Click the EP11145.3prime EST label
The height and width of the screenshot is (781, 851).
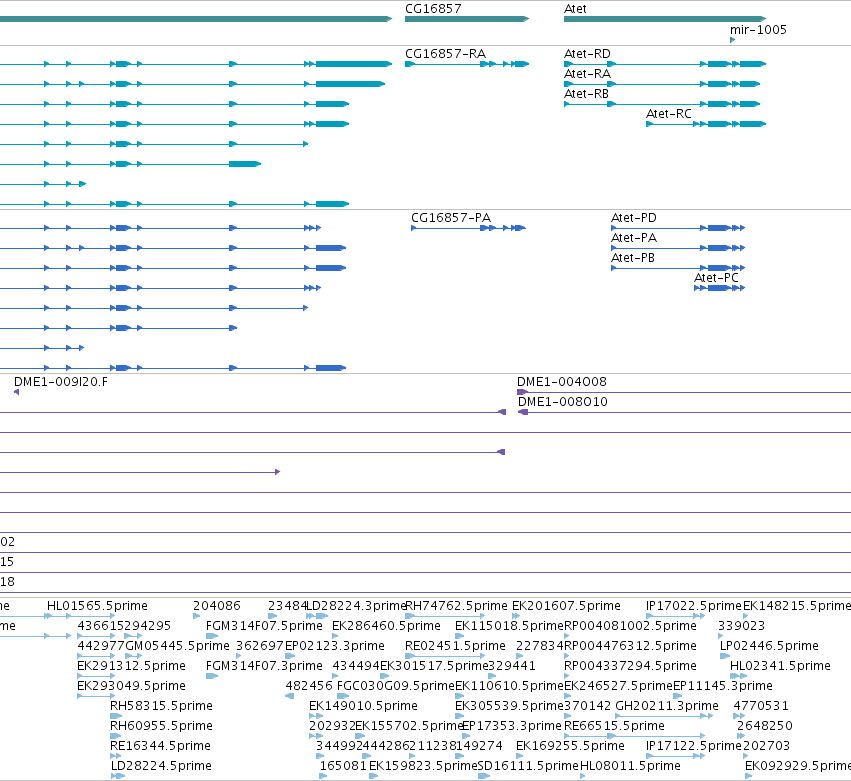(x=723, y=686)
